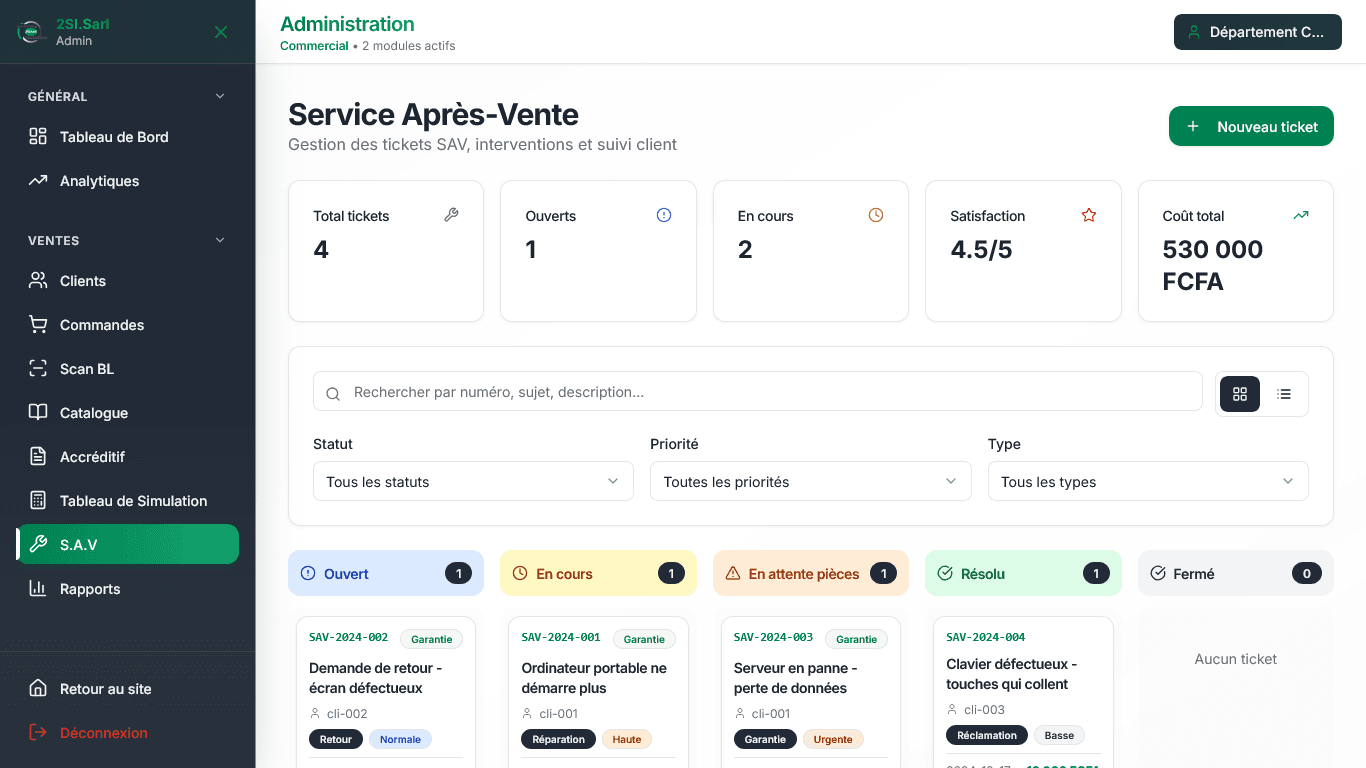Click Clavier défectueux ticket title
The width and height of the screenshot is (1366, 768).
point(1011,674)
